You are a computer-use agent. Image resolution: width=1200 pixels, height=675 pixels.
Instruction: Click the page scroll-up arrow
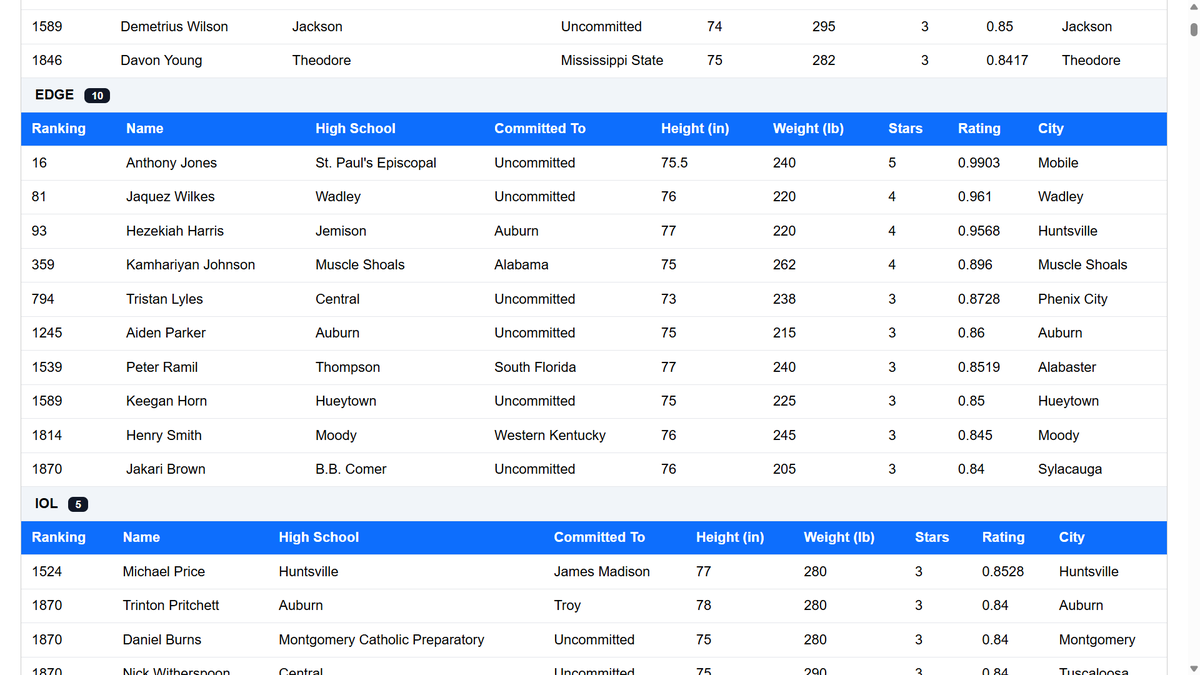pyautogui.click(x=1192, y=7)
